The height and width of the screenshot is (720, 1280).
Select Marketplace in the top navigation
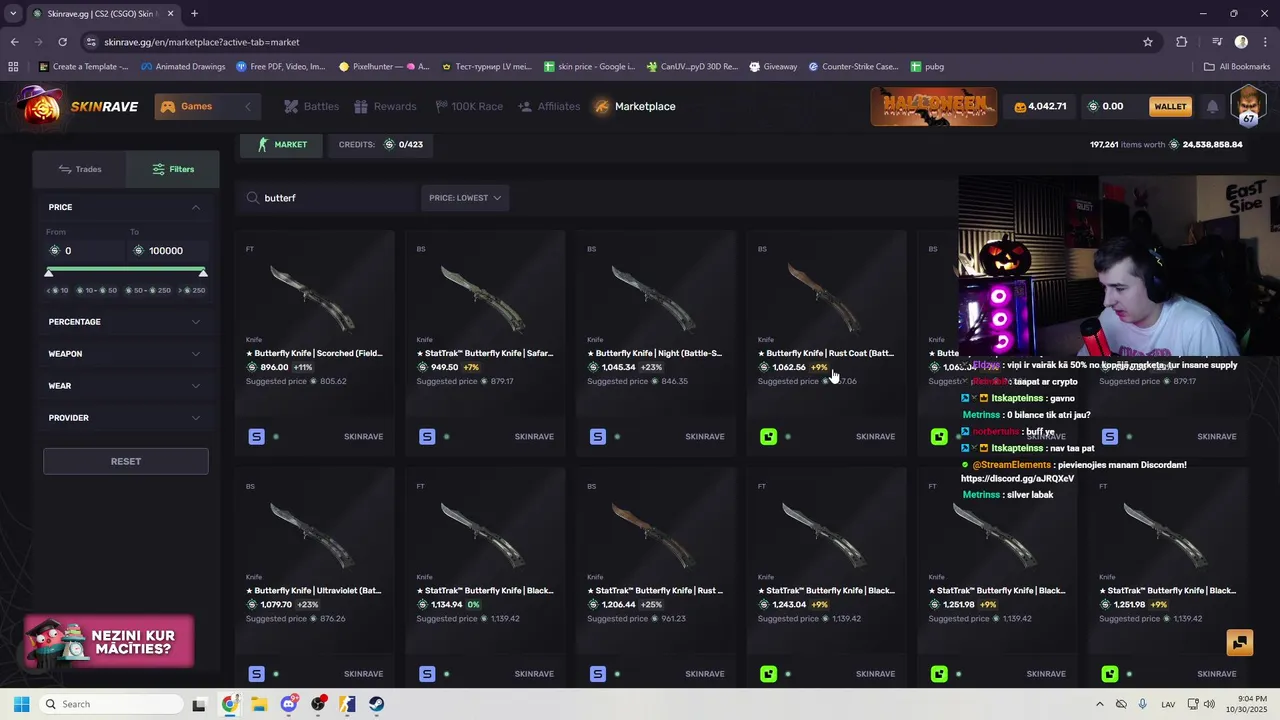635,106
